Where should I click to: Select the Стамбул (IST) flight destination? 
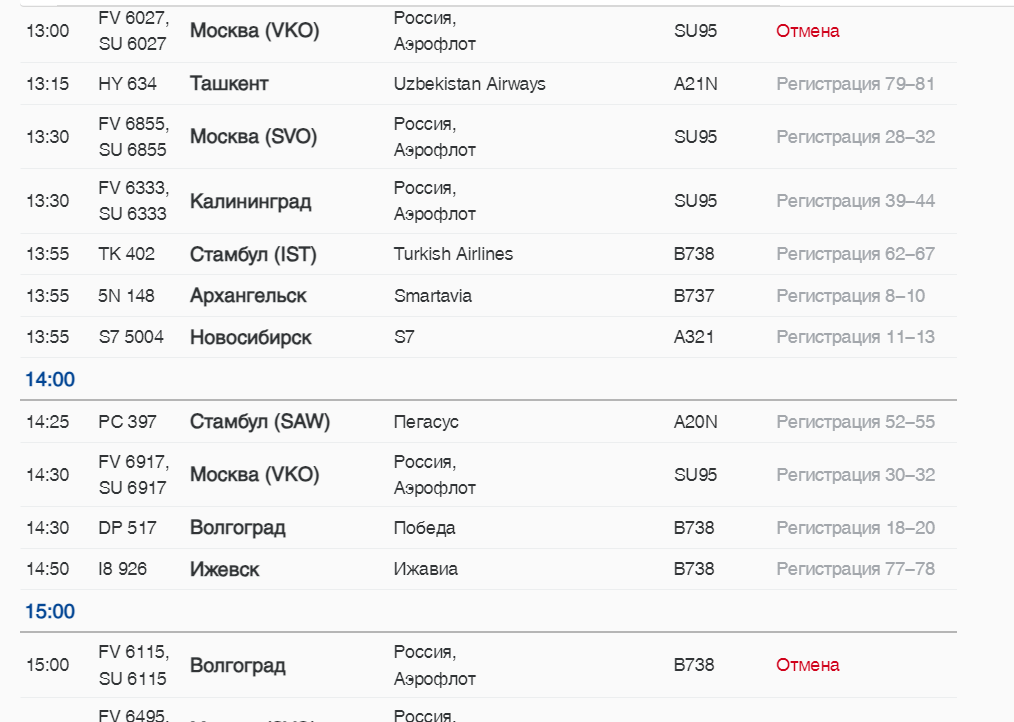click(253, 254)
